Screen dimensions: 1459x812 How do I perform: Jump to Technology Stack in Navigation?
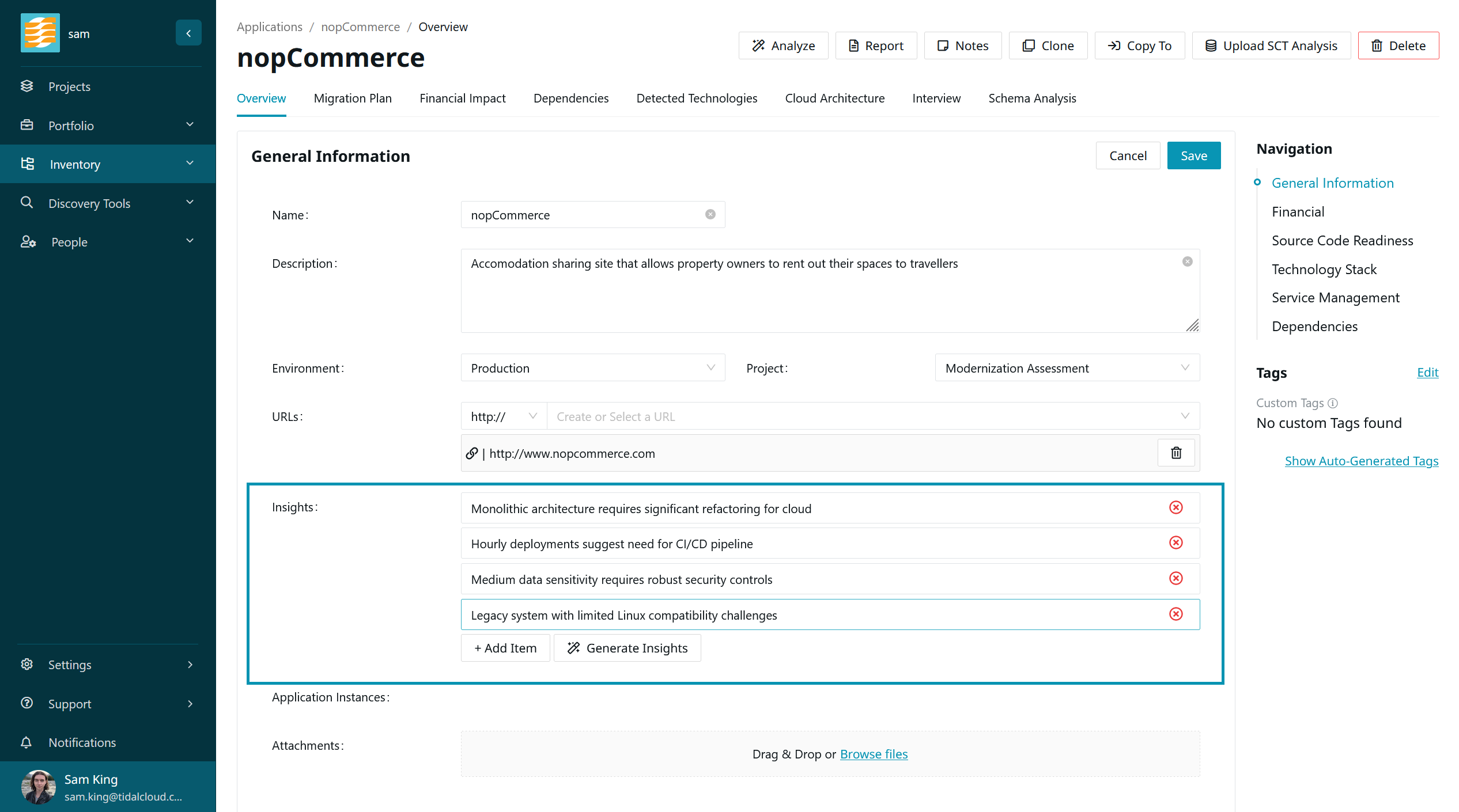point(1324,270)
